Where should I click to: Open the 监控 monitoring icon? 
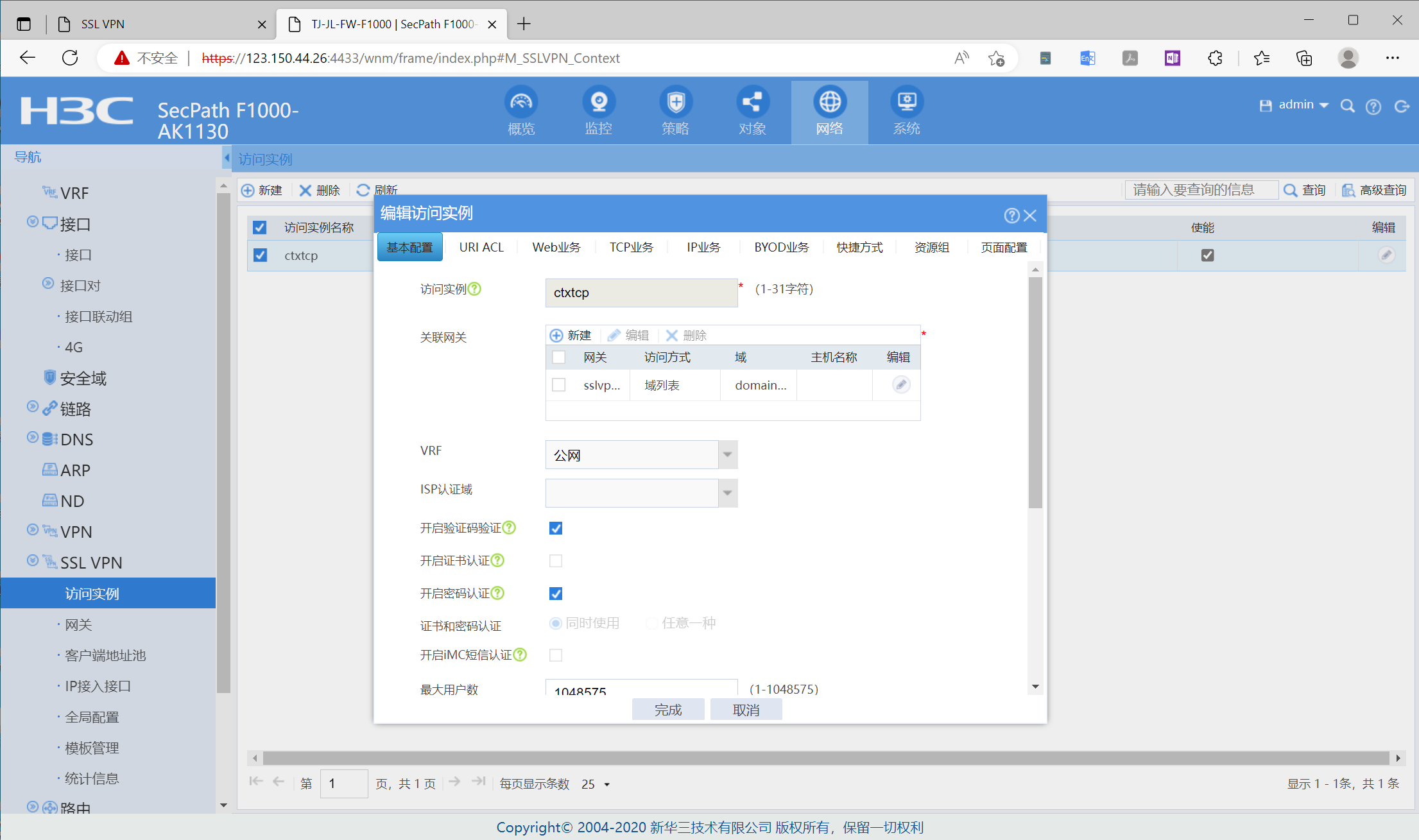(598, 103)
